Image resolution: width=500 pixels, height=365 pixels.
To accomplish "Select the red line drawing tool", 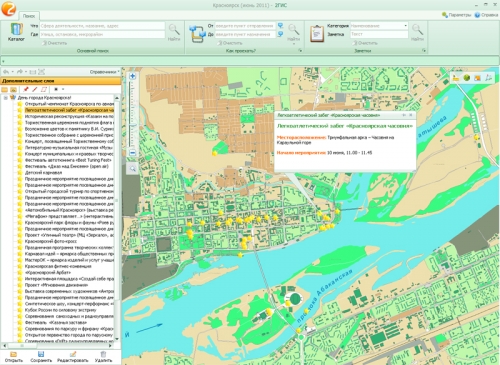I will [x=35, y=89].
